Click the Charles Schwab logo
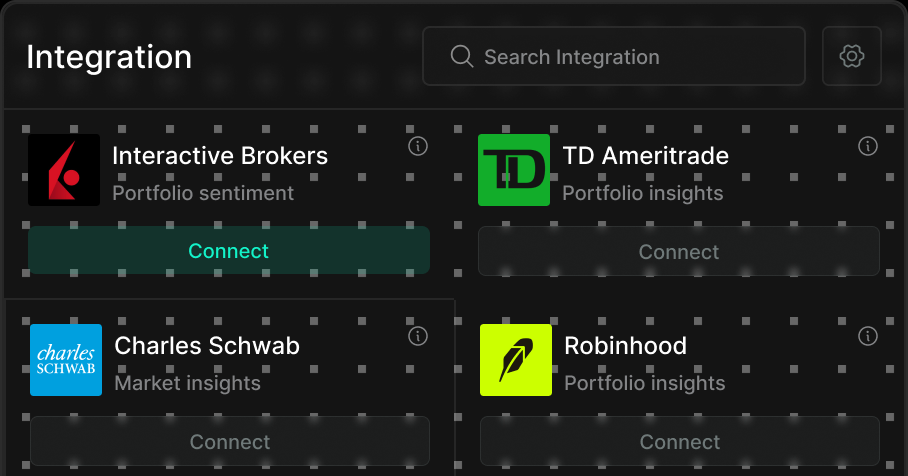Screen dimensions: 908x476 66,360
